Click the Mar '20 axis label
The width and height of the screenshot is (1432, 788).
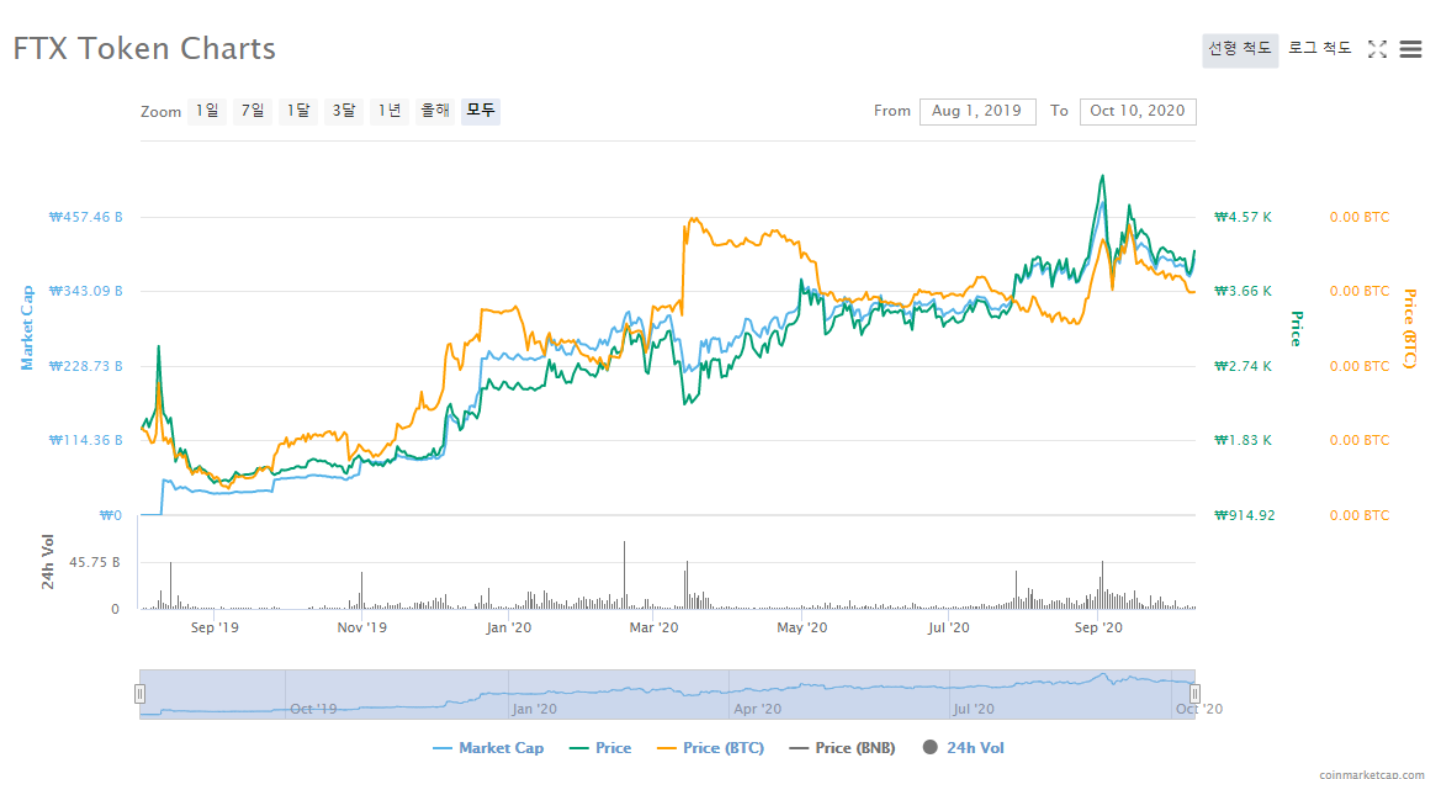tap(655, 627)
